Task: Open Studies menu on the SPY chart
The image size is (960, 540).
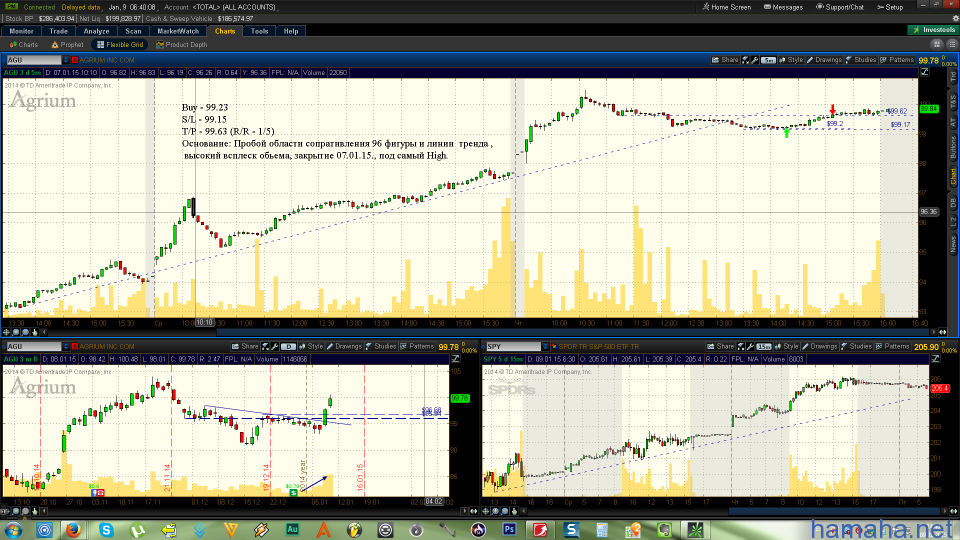Action: 857,347
